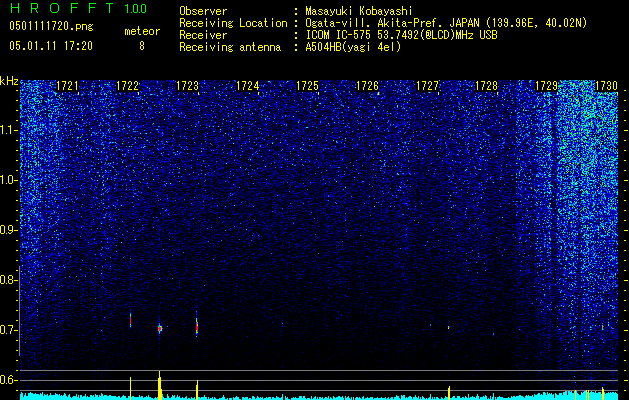Click the 1722 time marker
Viewport: 629px width, 400px height.
tap(127, 86)
